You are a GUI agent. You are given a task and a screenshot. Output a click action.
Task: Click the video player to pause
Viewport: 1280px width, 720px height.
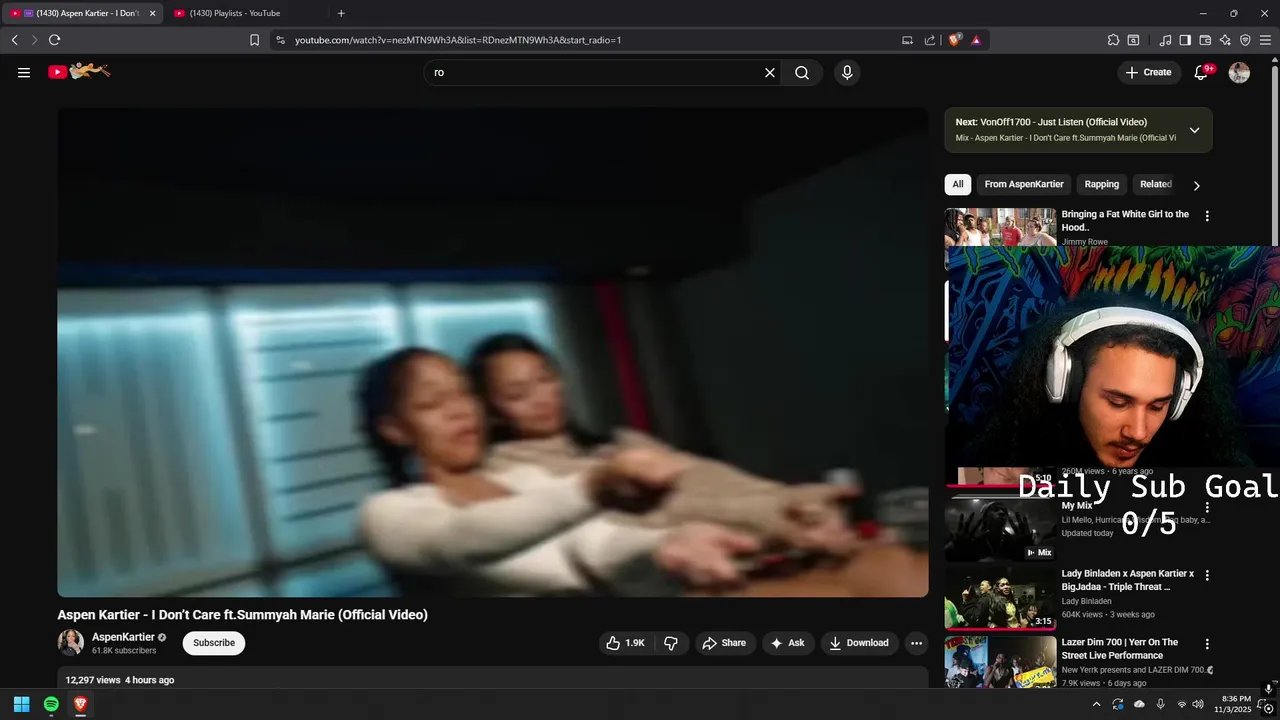(493, 352)
